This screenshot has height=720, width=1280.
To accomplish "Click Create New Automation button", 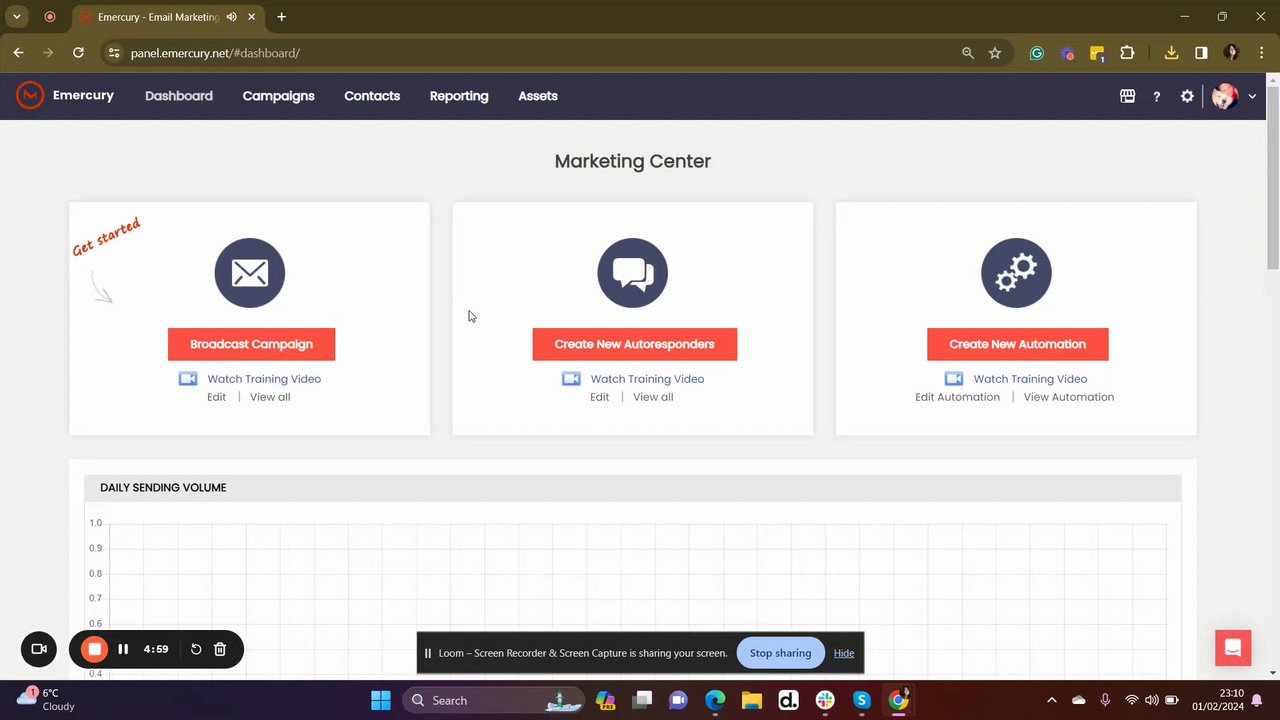I will pyautogui.click(x=1017, y=344).
